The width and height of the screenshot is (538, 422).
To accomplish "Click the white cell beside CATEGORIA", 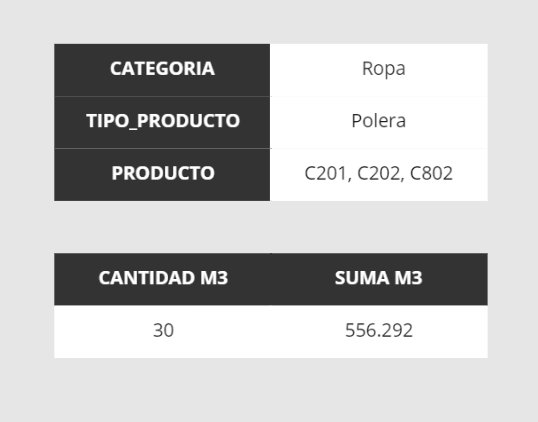I will 379,70.
